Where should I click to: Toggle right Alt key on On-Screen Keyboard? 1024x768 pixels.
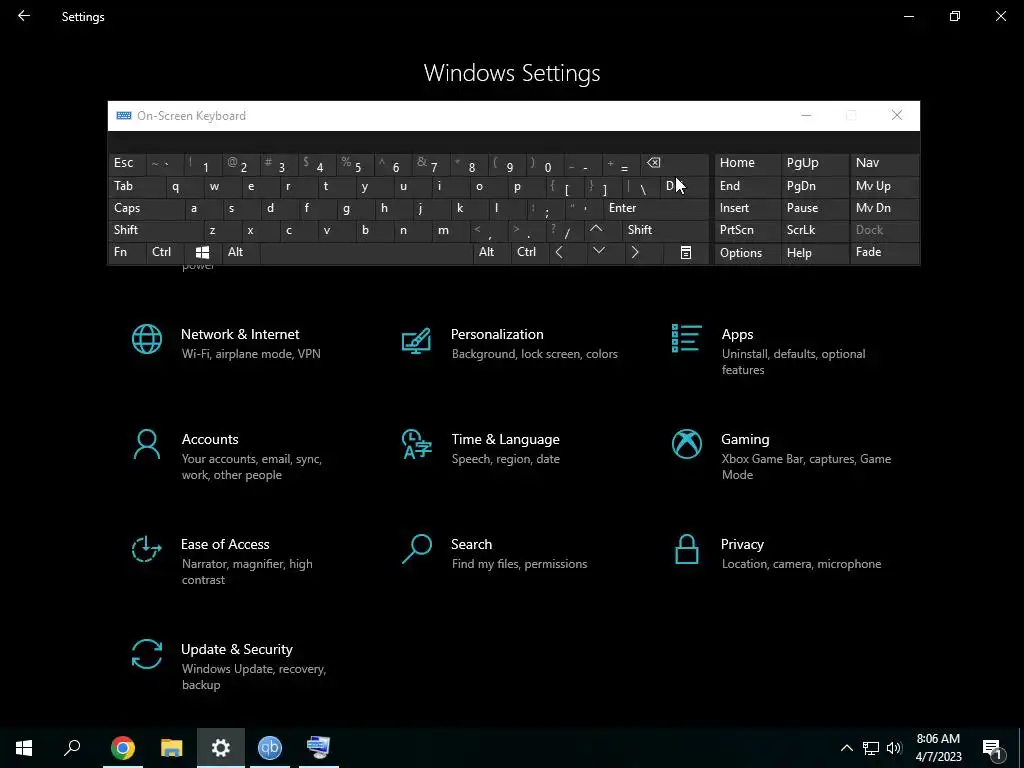pos(492,252)
